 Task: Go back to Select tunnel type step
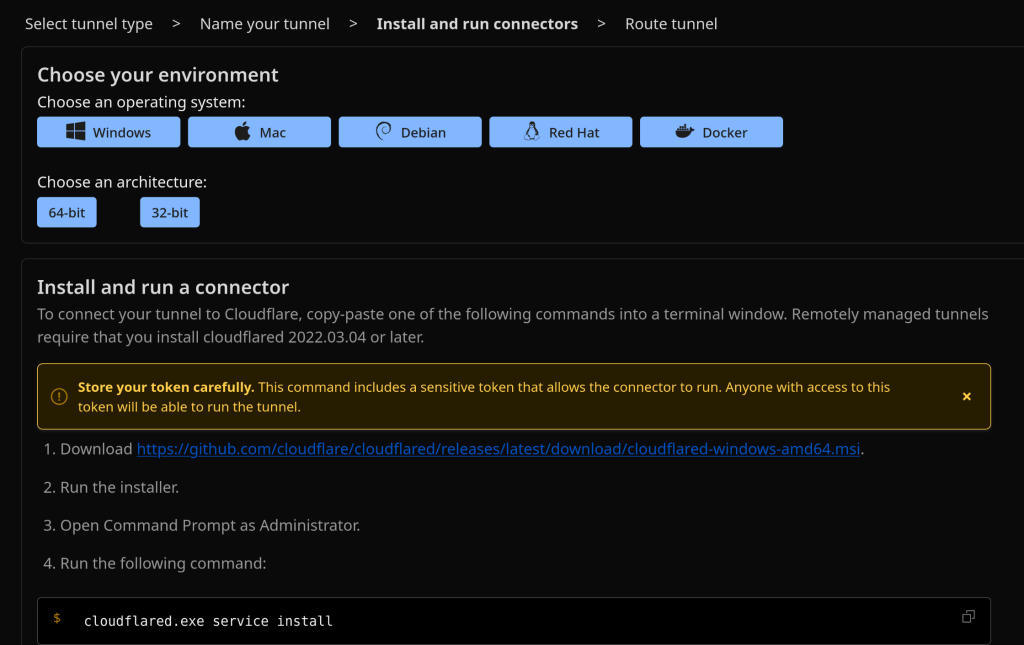pyautogui.click(x=89, y=24)
